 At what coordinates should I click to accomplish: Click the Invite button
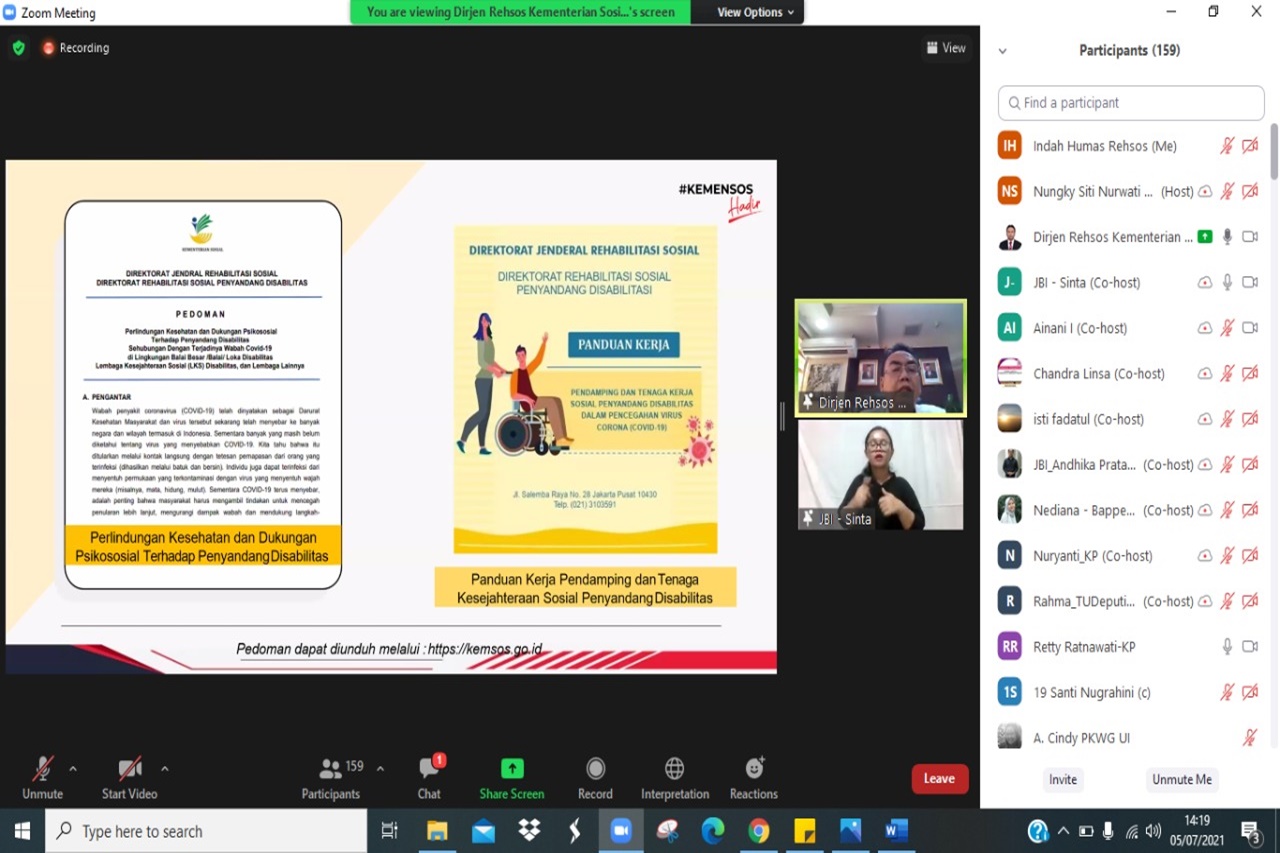click(1063, 780)
